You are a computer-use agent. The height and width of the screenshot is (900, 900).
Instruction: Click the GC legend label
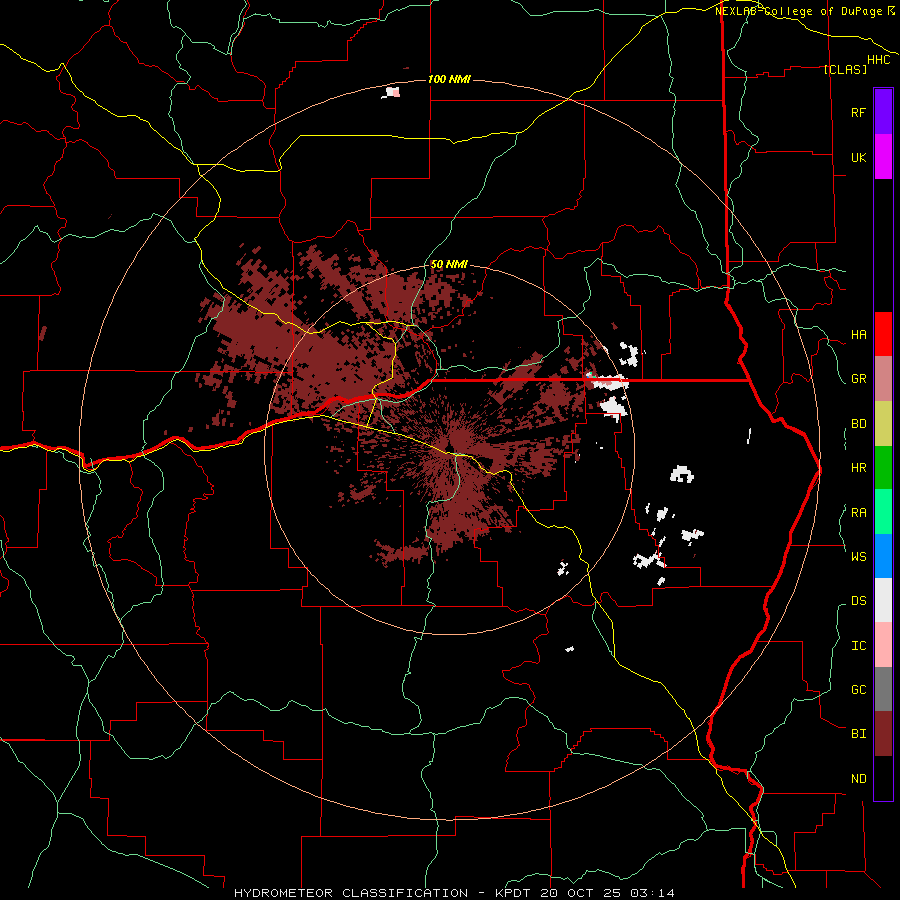coord(858,690)
